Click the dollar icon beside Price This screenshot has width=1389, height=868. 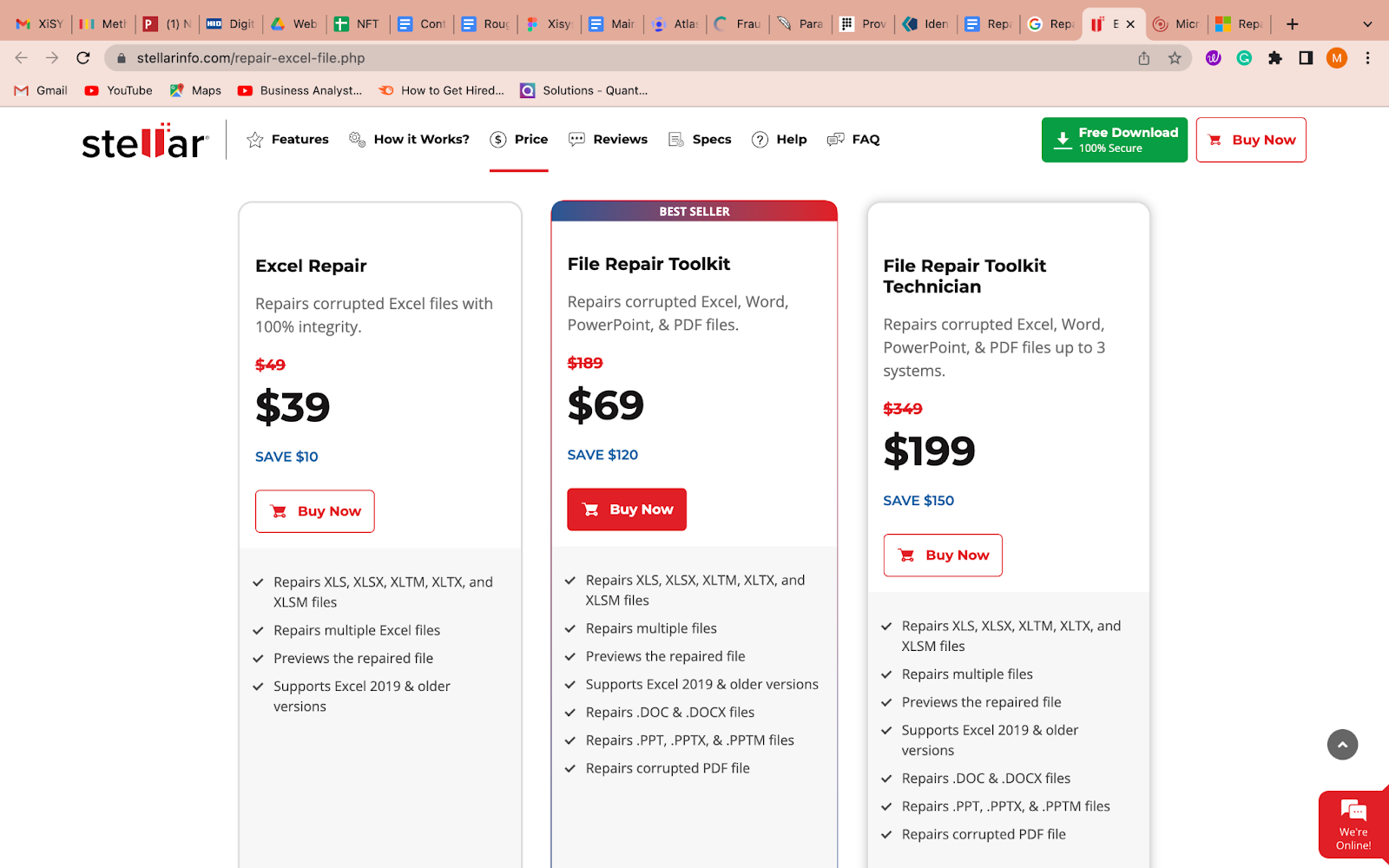498,140
